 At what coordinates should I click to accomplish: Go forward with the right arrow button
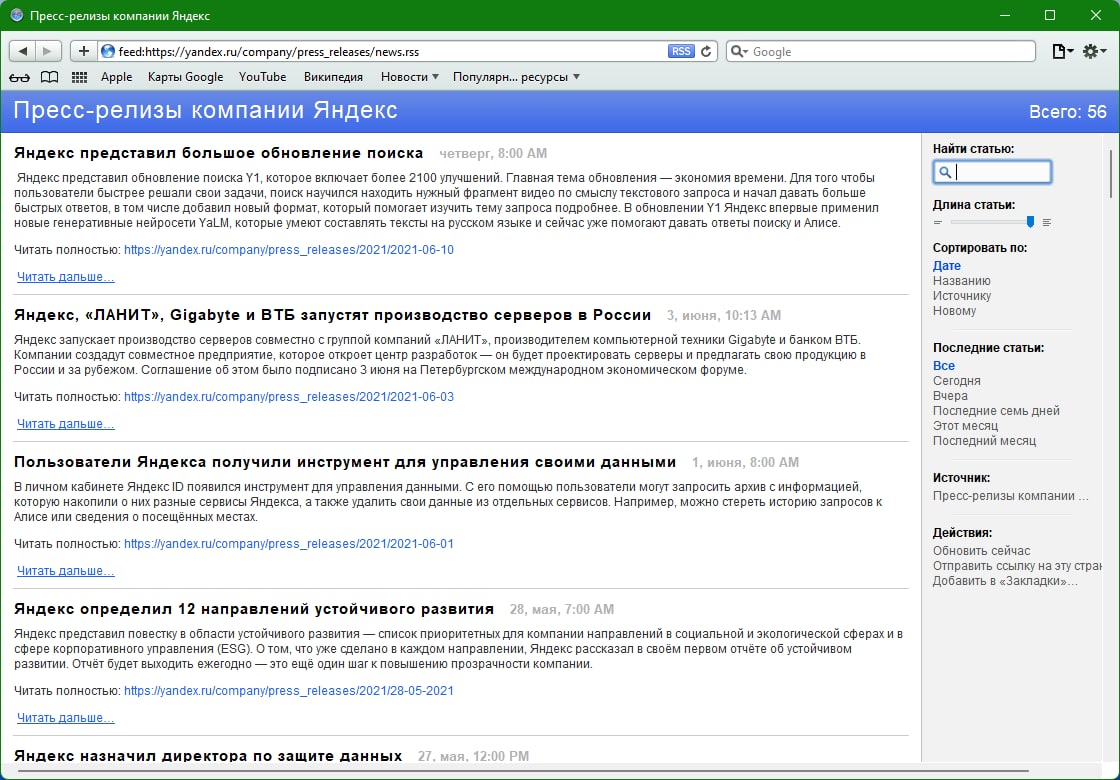click(47, 51)
